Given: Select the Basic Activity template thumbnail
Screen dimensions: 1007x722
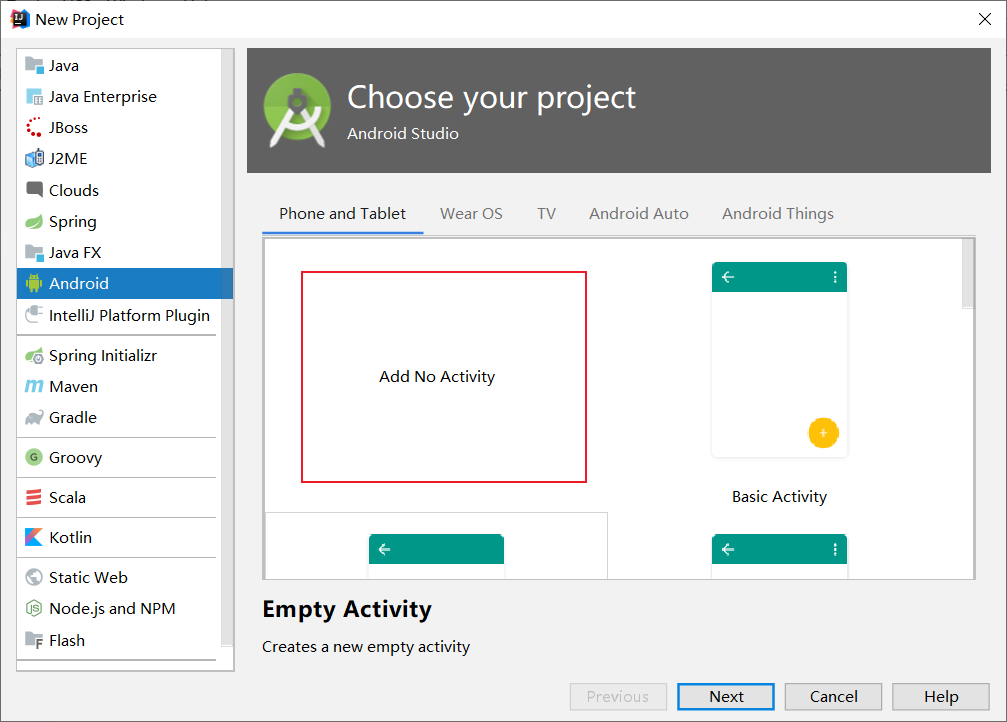Looking at the screenshot, I should (x=779, y=360).
